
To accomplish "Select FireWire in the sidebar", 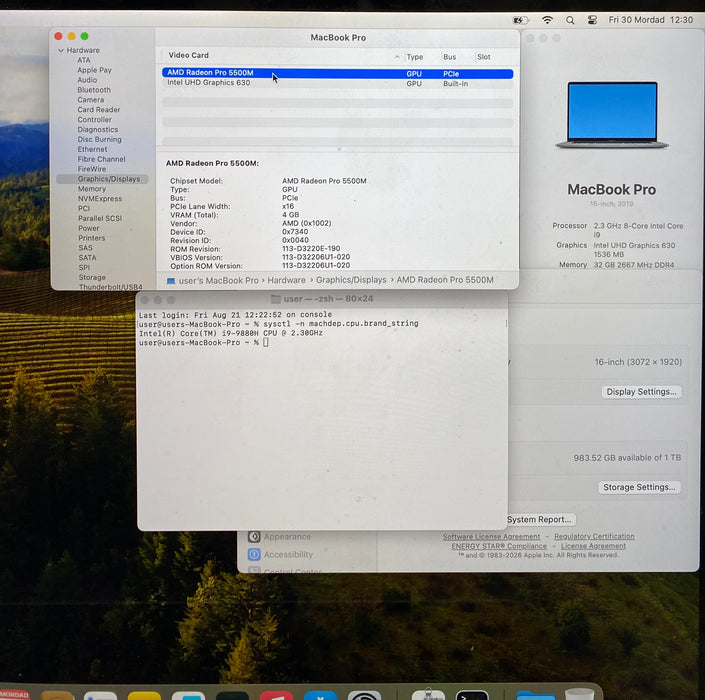I will [92, 169].
